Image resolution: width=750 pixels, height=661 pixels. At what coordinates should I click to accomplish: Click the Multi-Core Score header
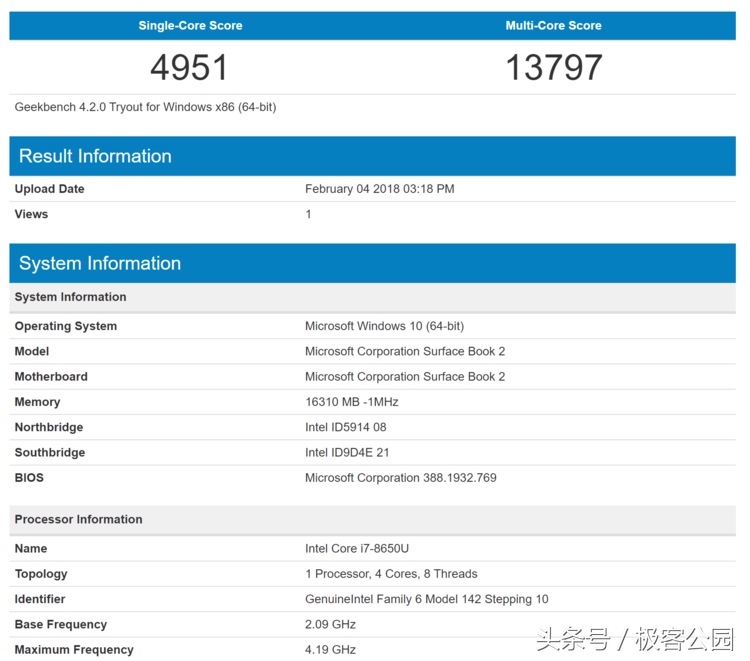point(553,25)
